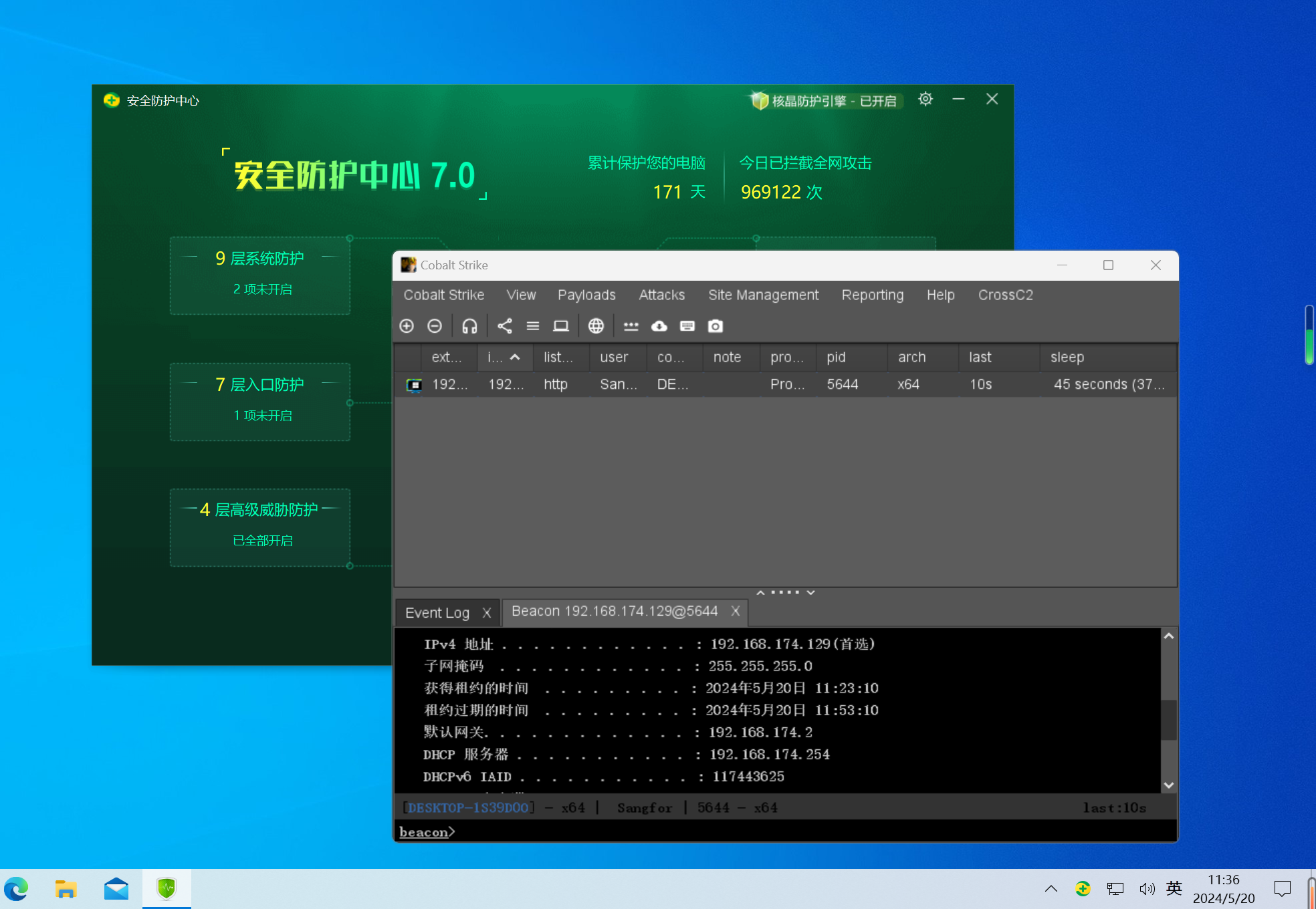Open the Payloads menu
This screenshot has height=909, width=1316.
click(586, 295)
